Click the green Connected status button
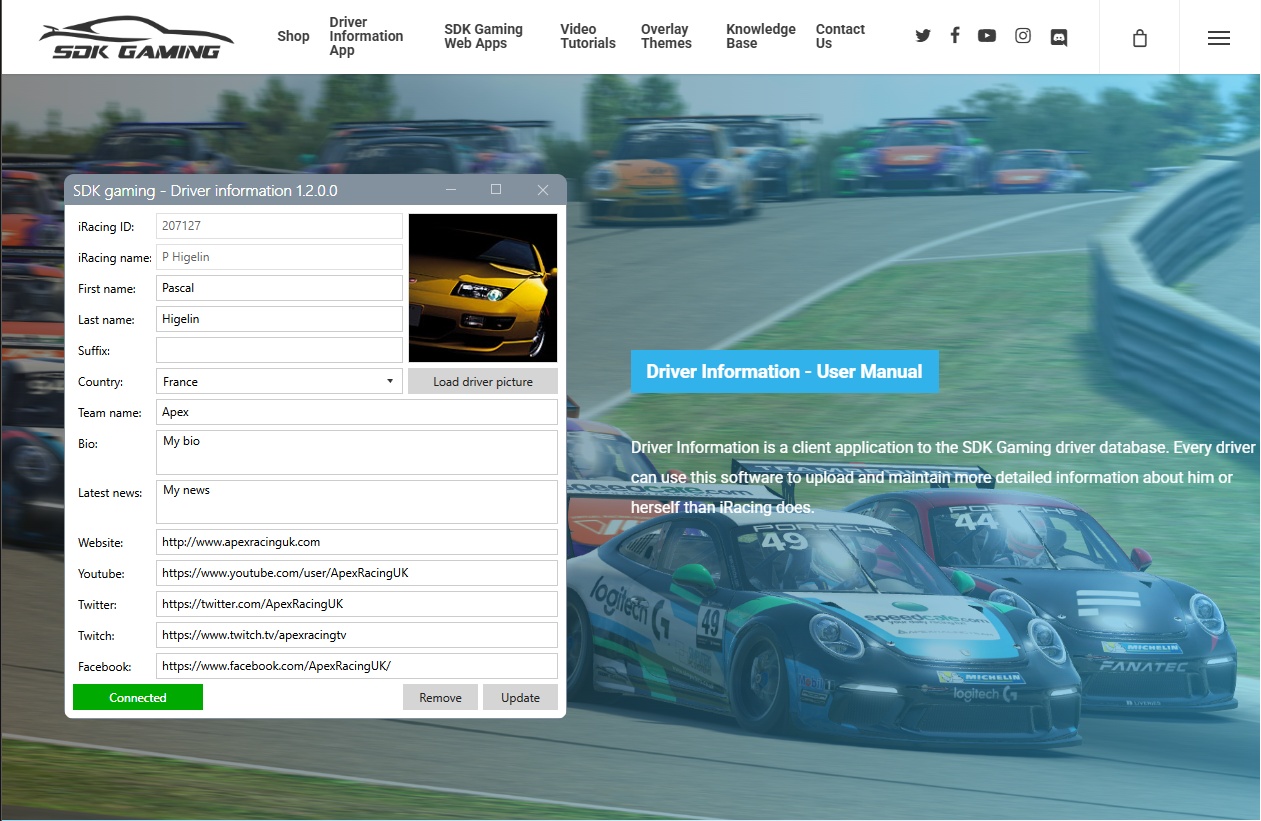The image size is (1261, 821). (138, 697)
